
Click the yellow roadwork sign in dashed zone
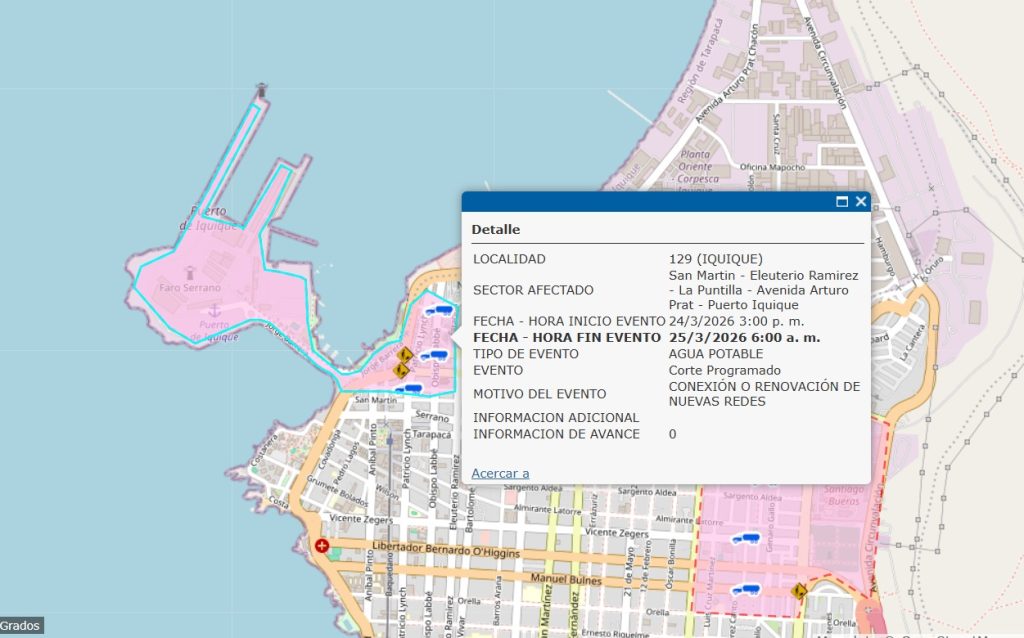(798, 591)
